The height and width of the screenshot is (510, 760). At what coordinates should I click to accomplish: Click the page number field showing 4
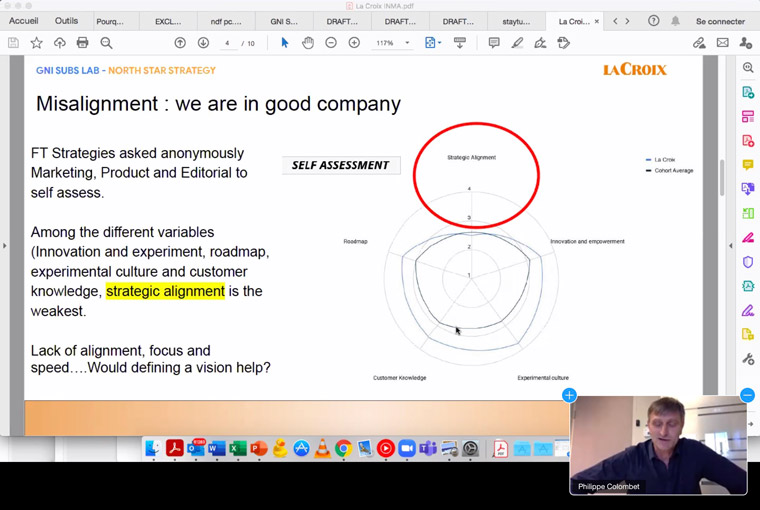[227, 43]
